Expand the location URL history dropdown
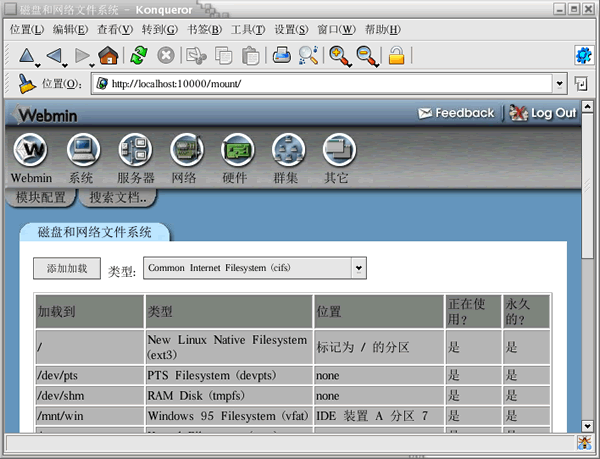This screenshot has height=459, width=600. click(x=559, y=83)
